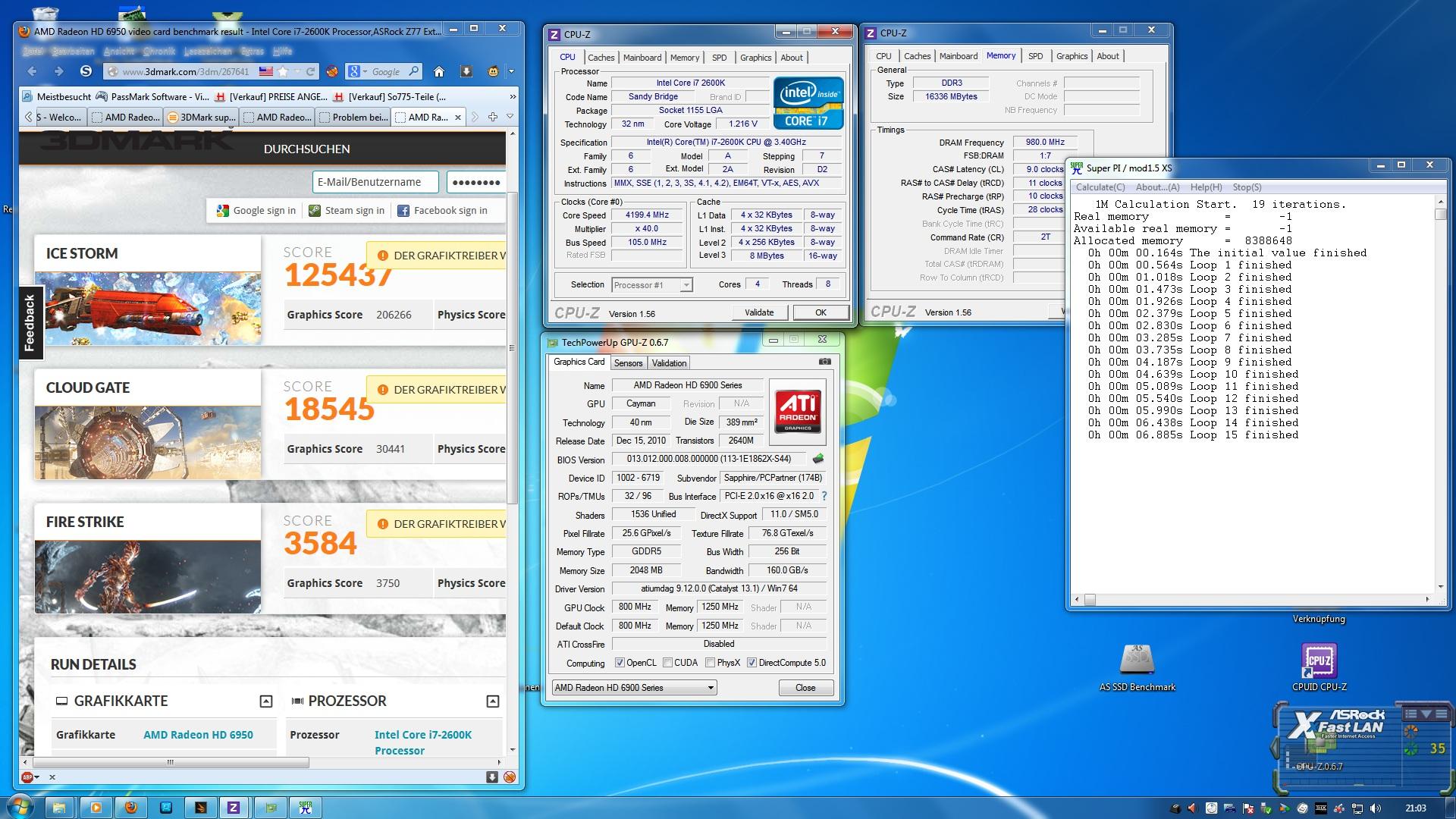Open Windows Media Player taskbar icon
The height and width of the screenshot is (819, 1456).
click(96, 808)
